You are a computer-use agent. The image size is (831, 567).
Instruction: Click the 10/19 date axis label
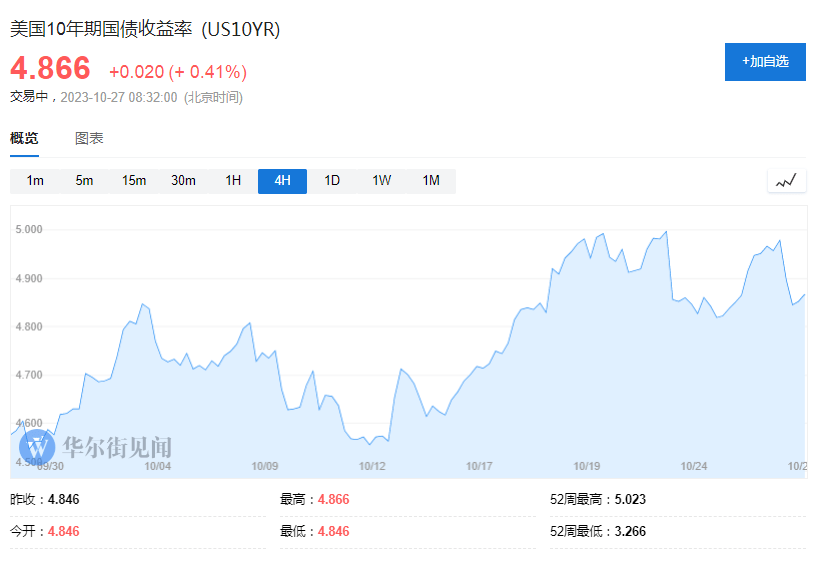(587, 466)
